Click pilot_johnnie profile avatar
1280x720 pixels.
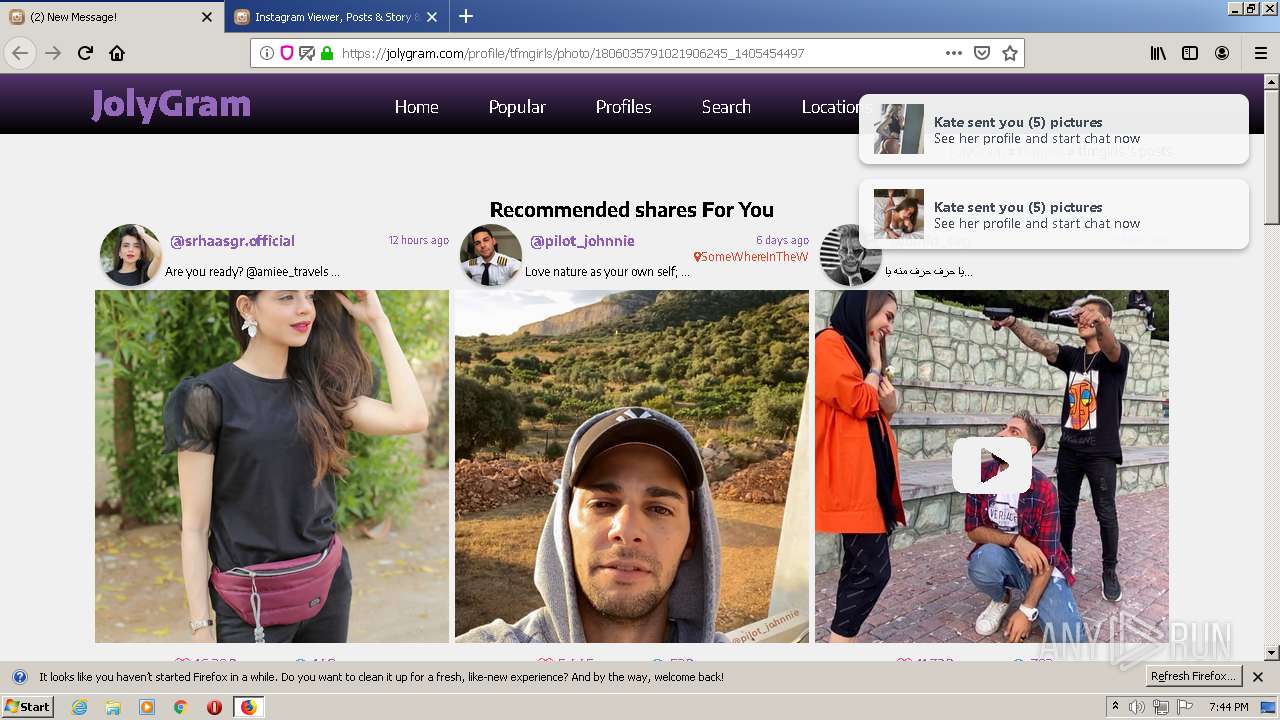pyautogui.click(x=490, y=255)
